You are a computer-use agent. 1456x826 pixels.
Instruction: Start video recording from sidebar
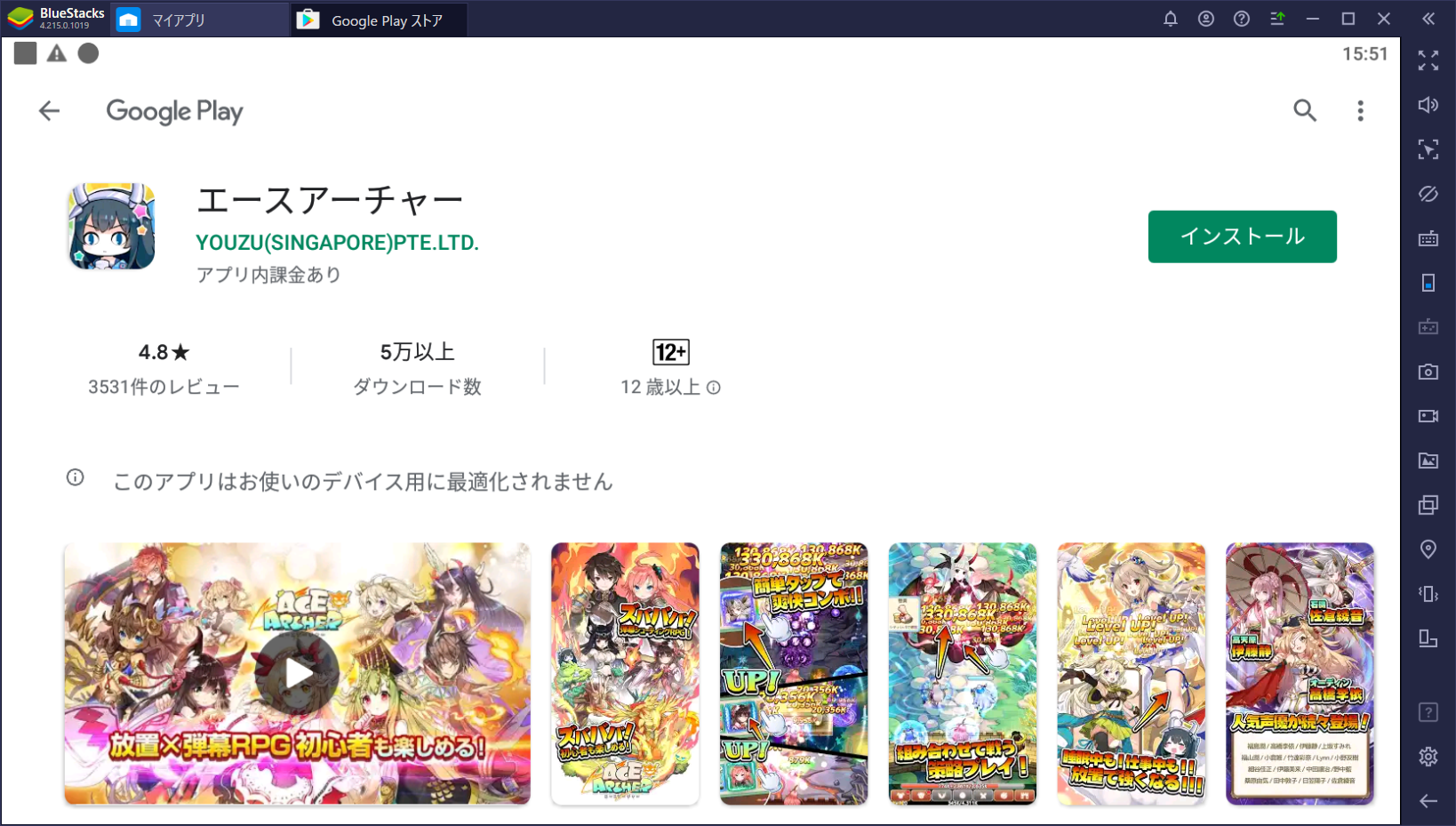(1428, 416)
